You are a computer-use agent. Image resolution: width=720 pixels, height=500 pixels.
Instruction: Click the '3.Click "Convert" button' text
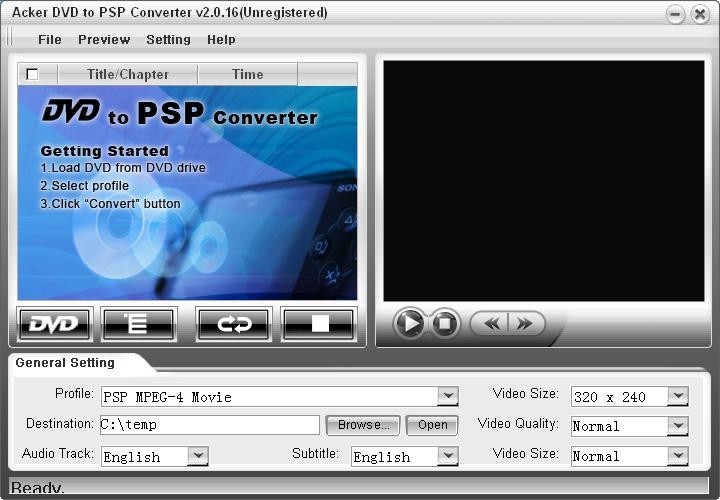click(x=110, y=203)
